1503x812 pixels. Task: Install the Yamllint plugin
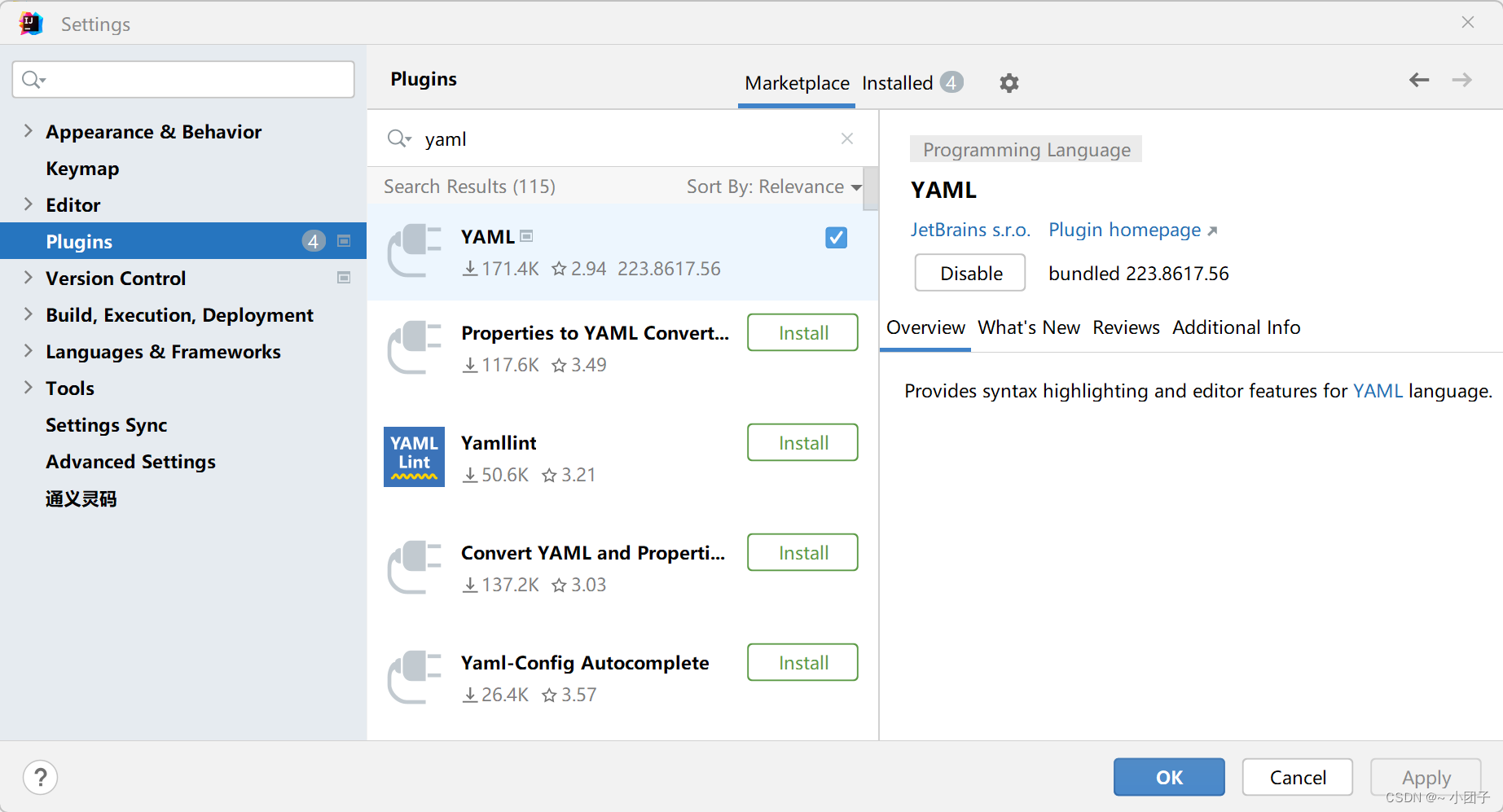point(802,442)
